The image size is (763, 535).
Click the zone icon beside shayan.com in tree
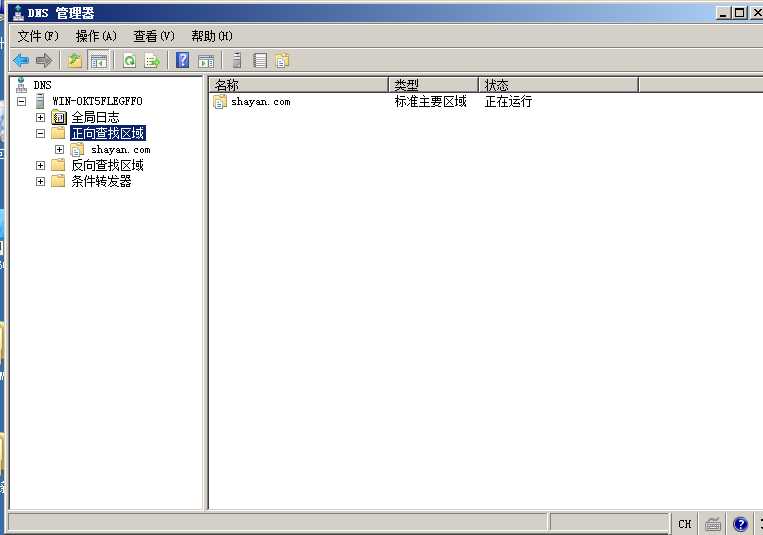[x=77, y=149]
